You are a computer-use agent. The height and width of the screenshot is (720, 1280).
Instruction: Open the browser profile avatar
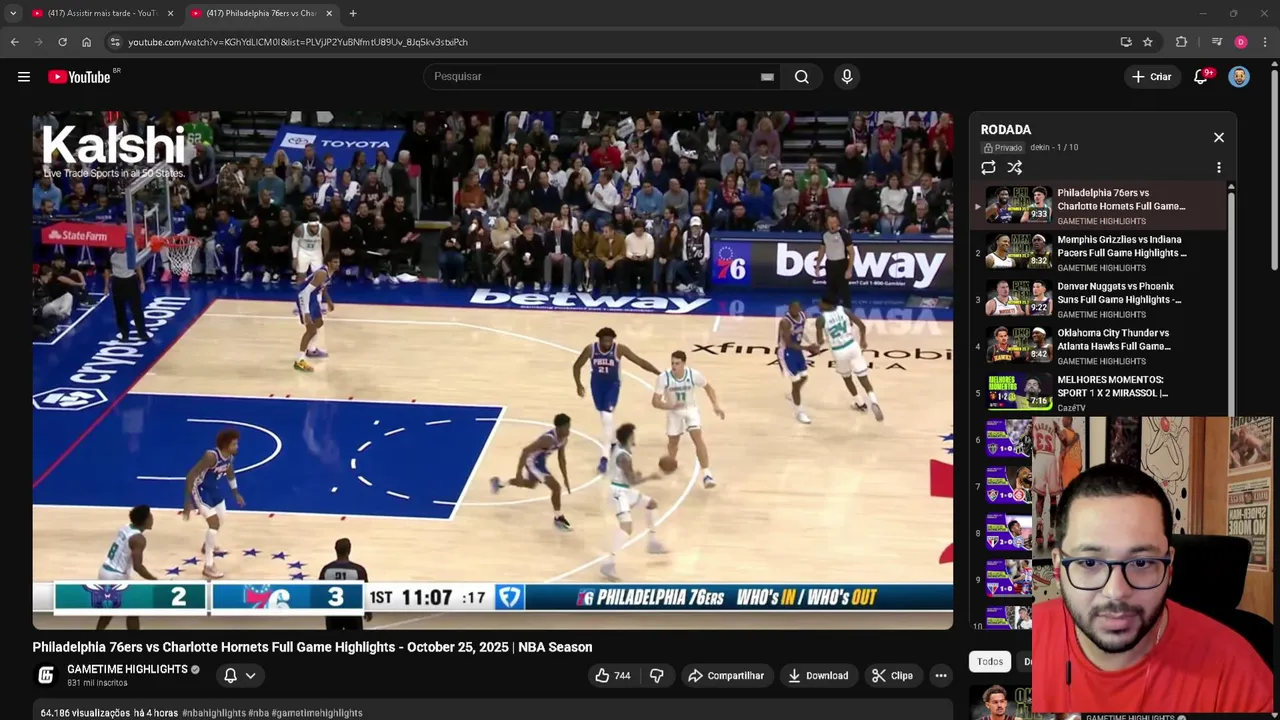[x=1241, y=42]
